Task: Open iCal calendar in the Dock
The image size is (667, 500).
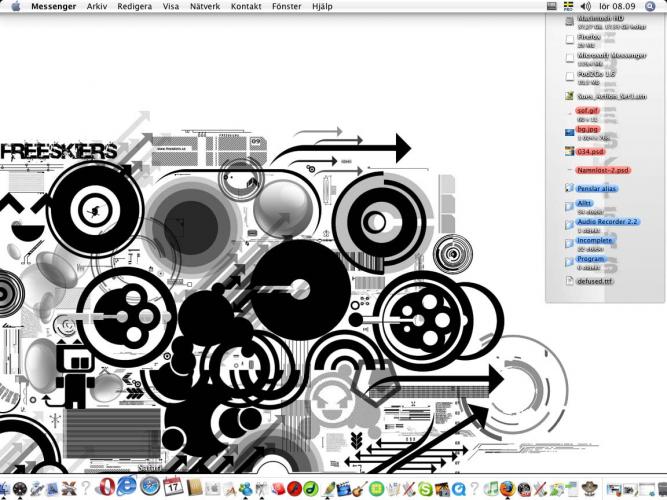Action: 171,488
